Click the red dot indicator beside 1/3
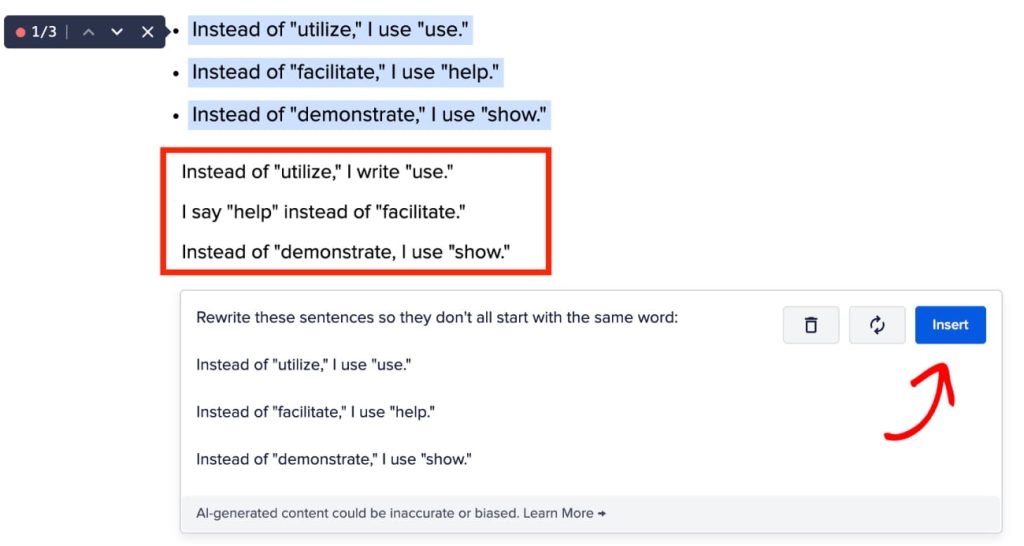The image size is (1024, 546). click(20, 32)
